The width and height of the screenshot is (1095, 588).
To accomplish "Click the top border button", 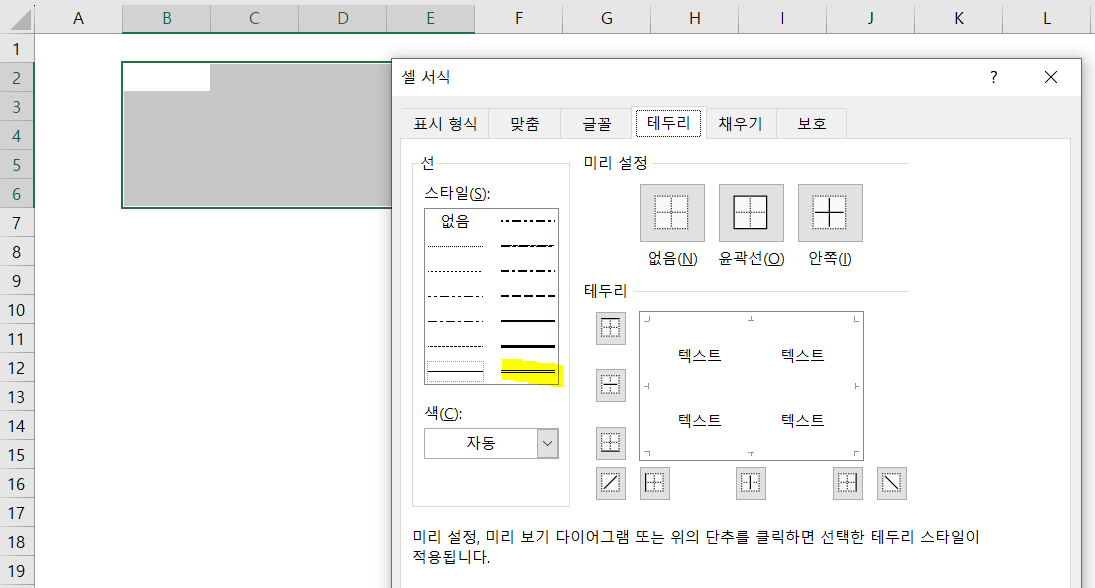I will [610, 328].
